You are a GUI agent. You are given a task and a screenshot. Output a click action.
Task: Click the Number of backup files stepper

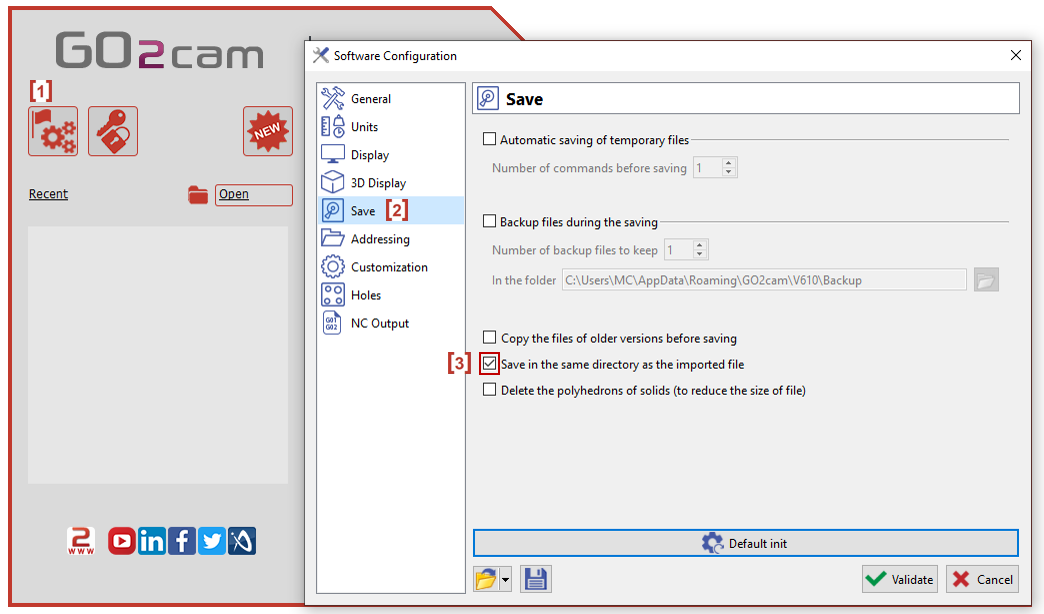[700, 250]
